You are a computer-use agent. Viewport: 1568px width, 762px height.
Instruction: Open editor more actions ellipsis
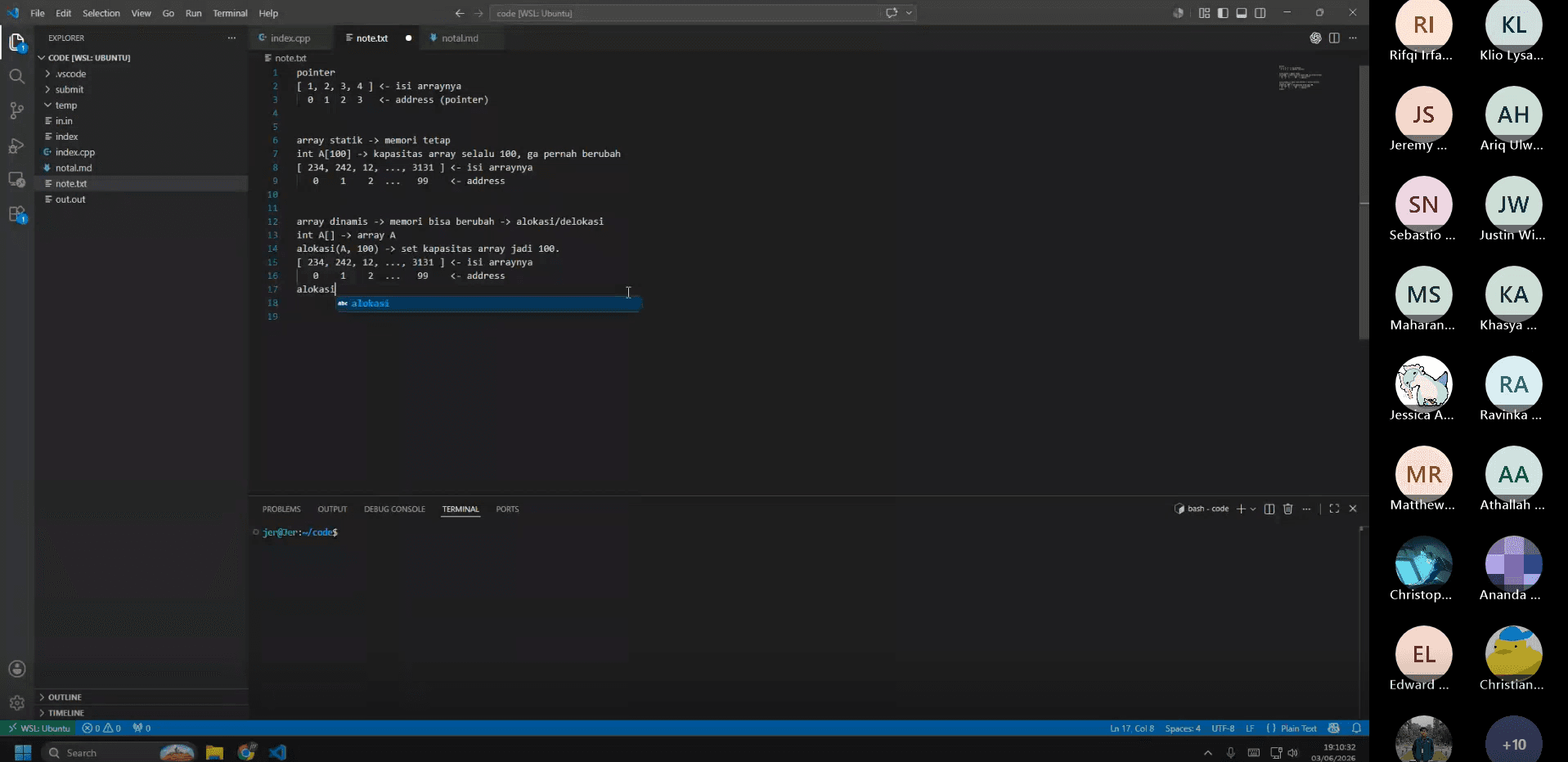[1353, 38]
